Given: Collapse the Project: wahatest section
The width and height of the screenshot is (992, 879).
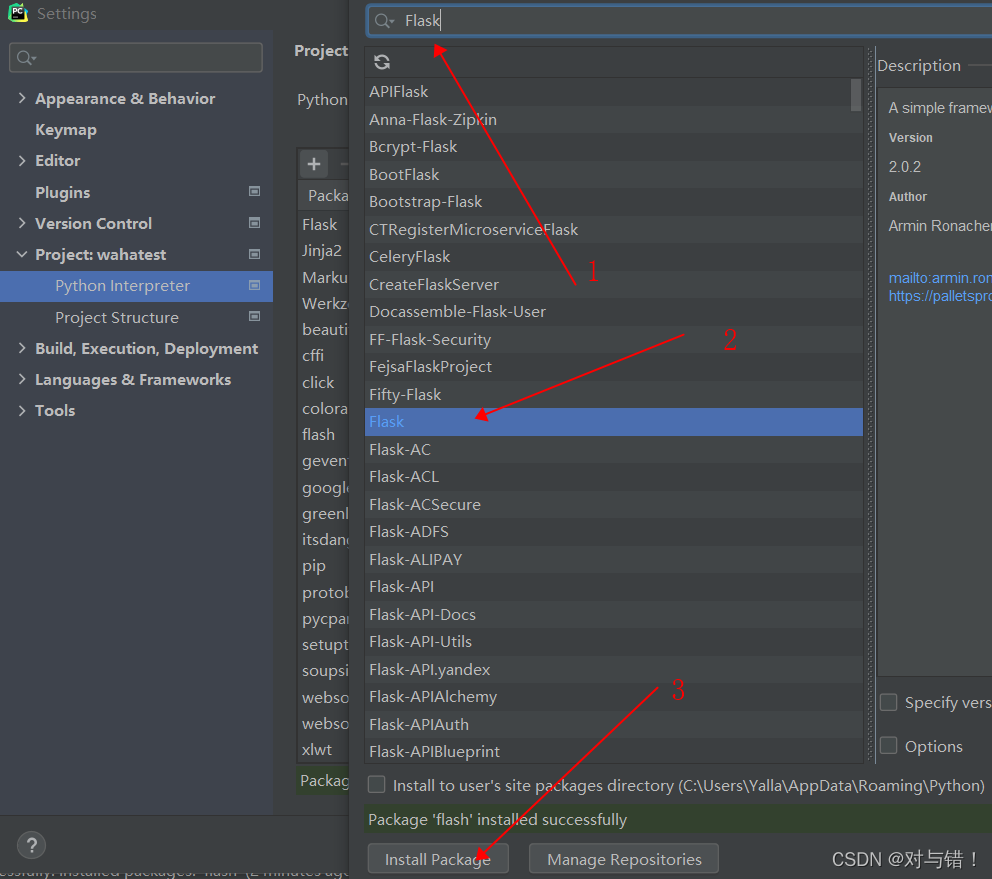Looking at the screenshot, I should [22, 254].
